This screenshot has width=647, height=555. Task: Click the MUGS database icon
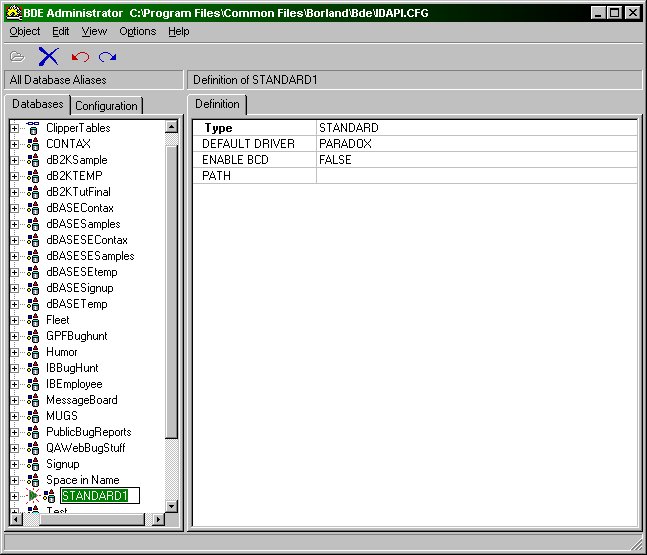pyautogui.click(x=33, y=416)
